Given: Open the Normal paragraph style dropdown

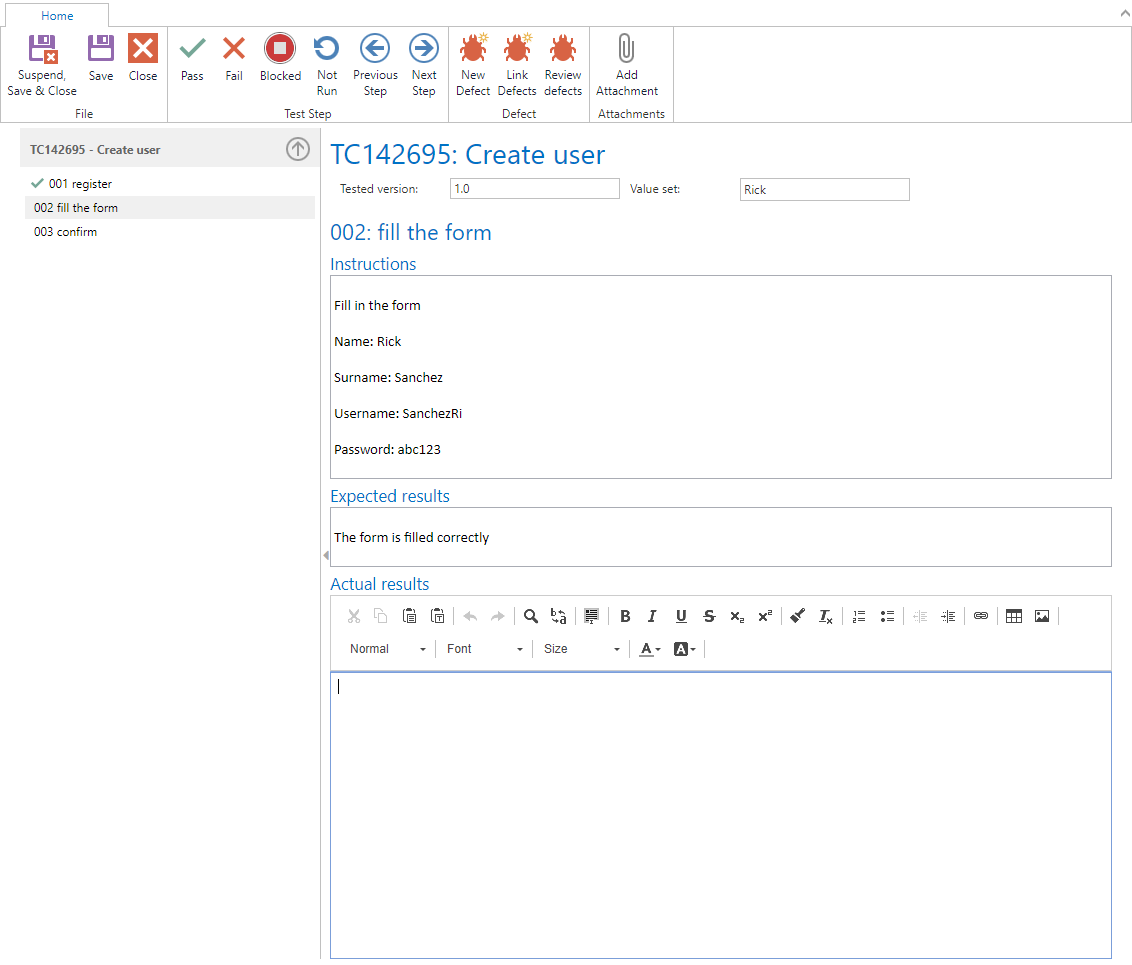Looking at the screenshot, I should coord(388,649).
